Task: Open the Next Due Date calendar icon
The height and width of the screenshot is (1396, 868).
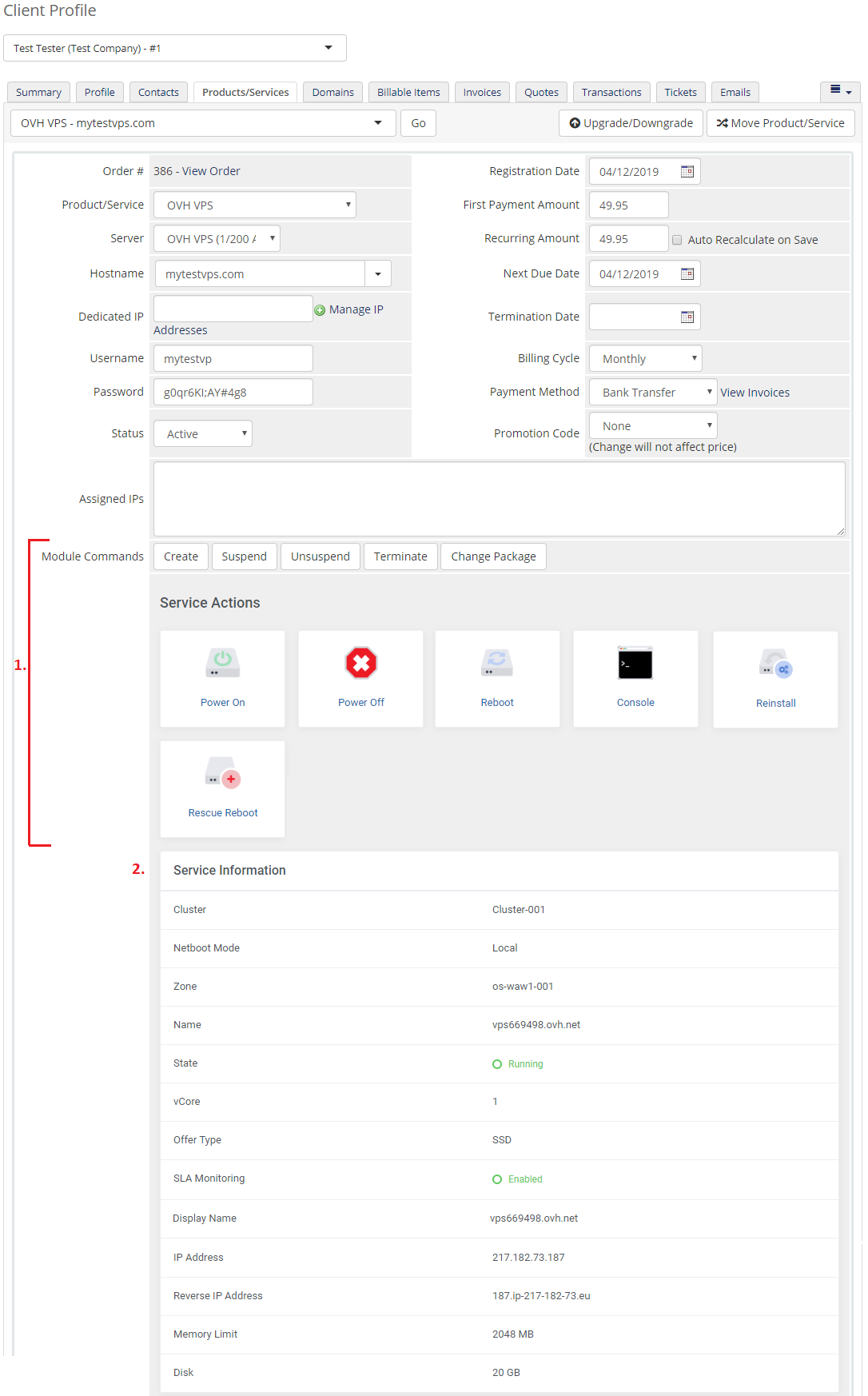Action: tap(687, 273)
